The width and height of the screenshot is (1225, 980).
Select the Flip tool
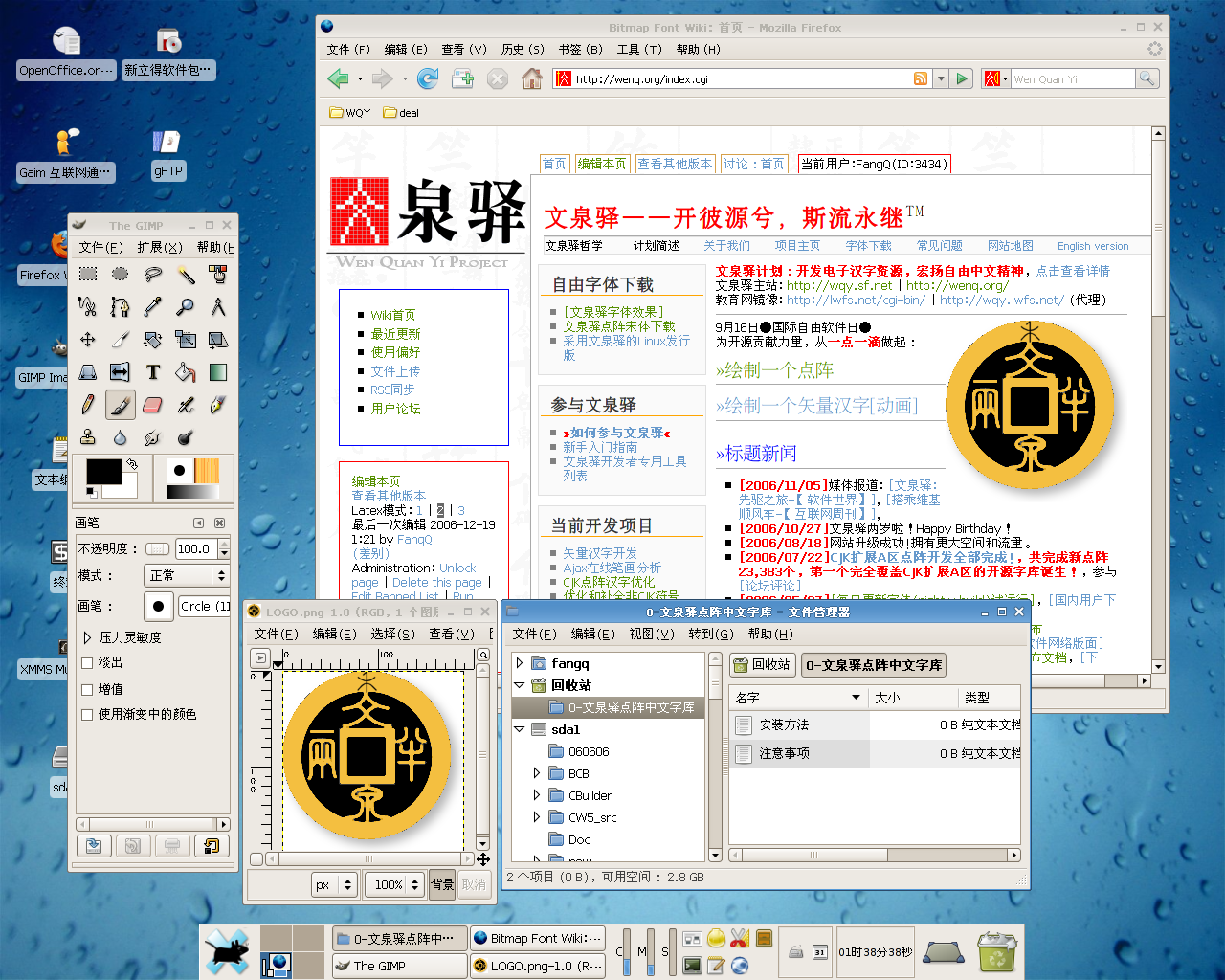tap(121, 372)
